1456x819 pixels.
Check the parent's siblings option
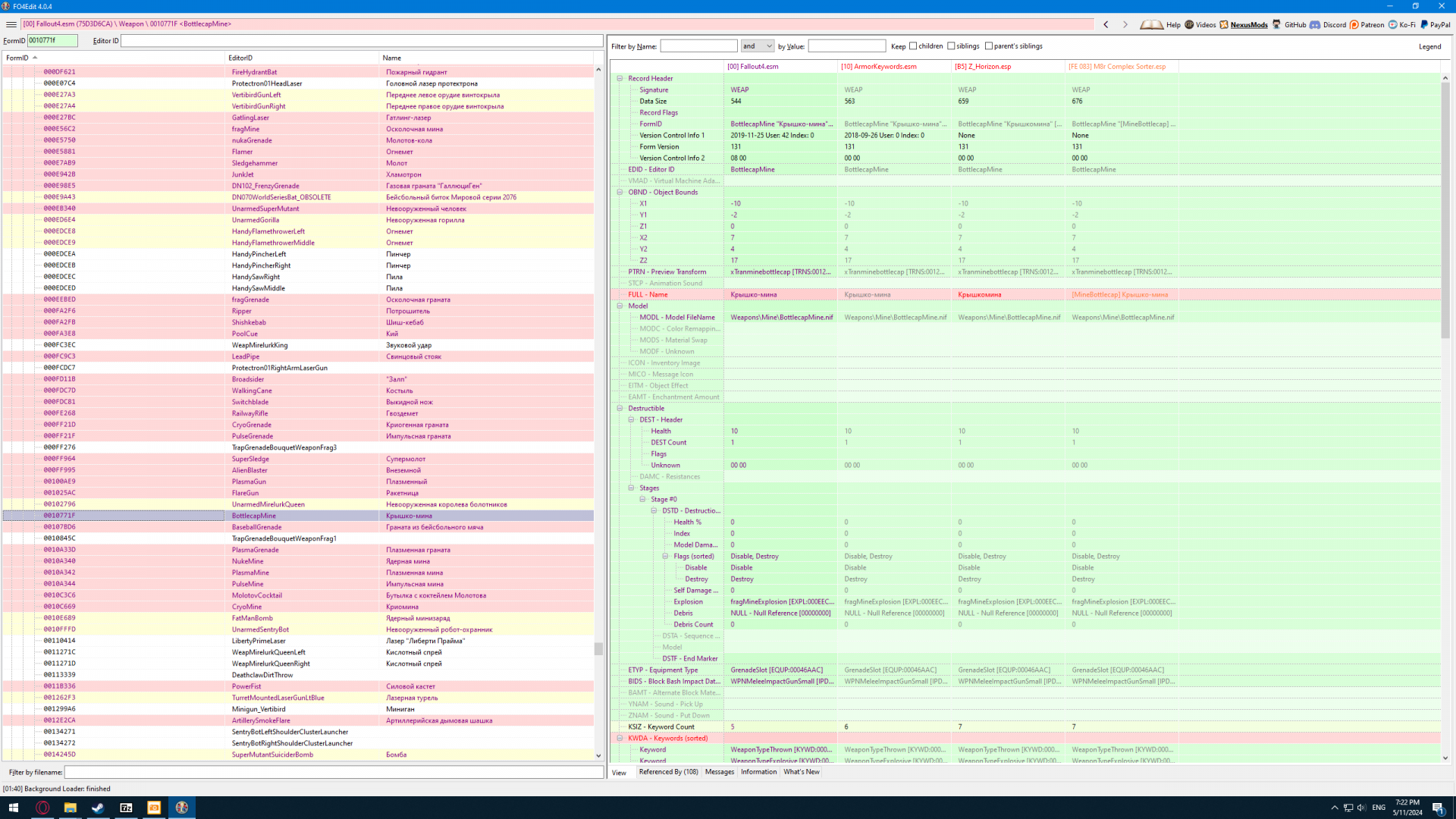pos(989,46)
